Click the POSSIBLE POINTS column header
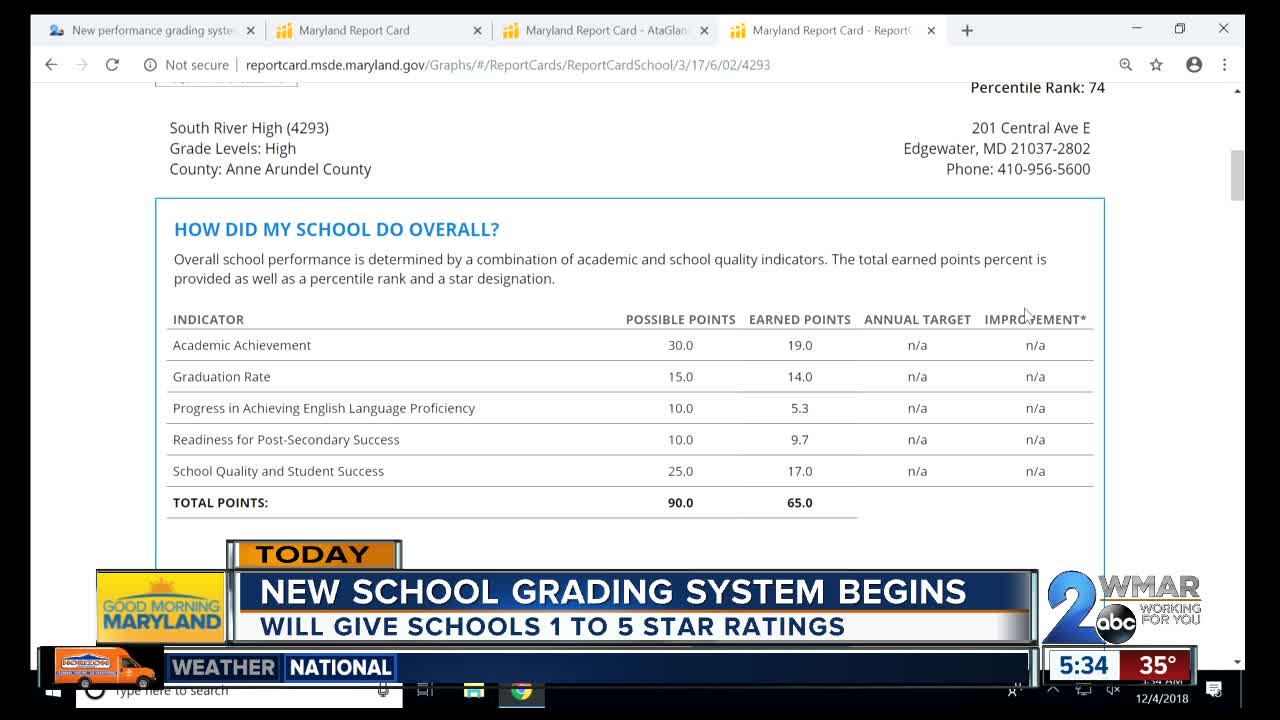 click(x=680, y=319)
